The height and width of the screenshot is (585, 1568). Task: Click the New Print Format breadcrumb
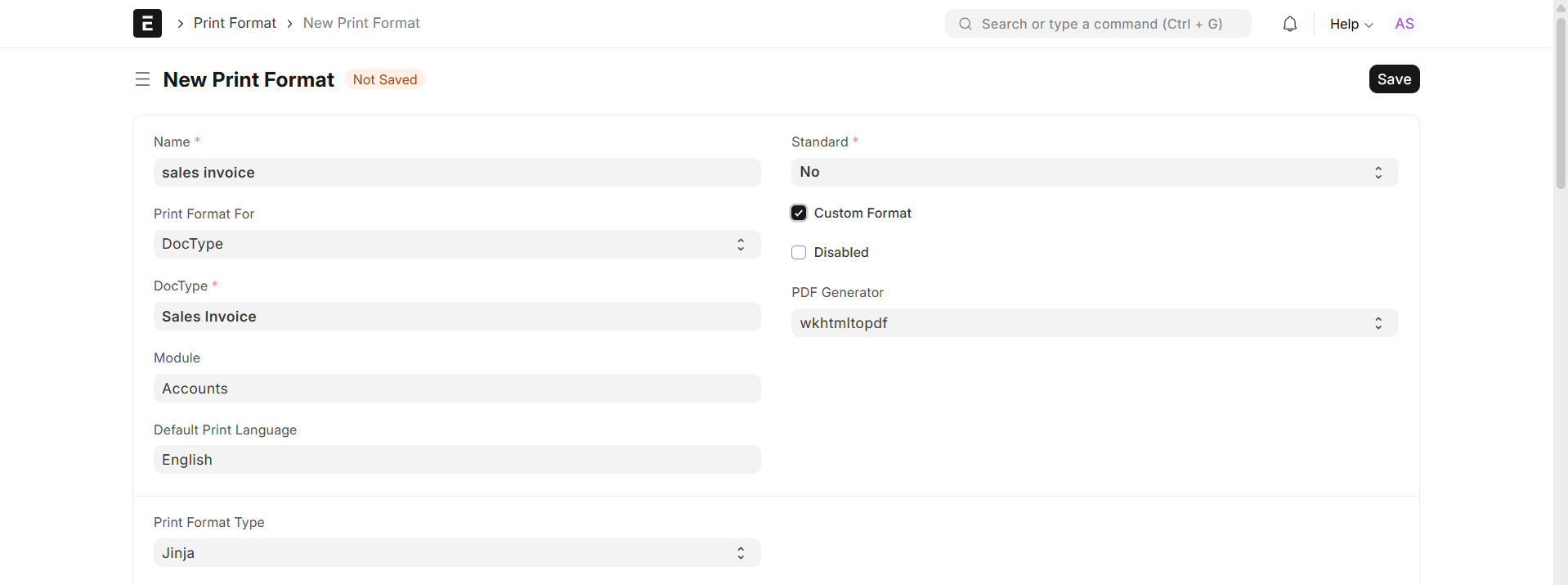(x=361, y=23)
